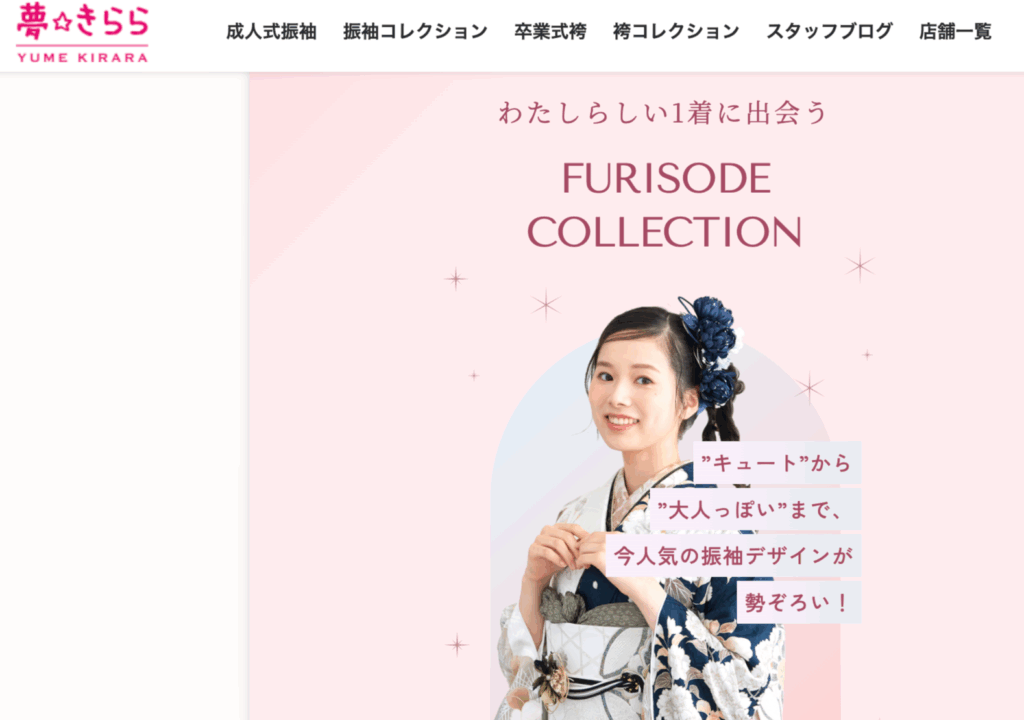Click the FURISODE COLLECTION heading
Viewport: 1024px width, 720px height.
pos(665,205)
